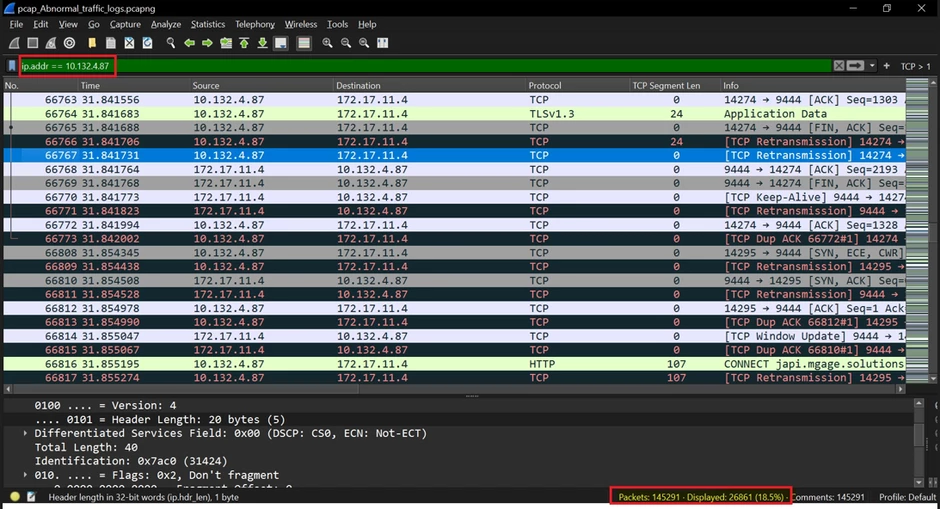The image size is (940, 509).
Task: Open expert information status icon
Action: click(x=15, y=496)
